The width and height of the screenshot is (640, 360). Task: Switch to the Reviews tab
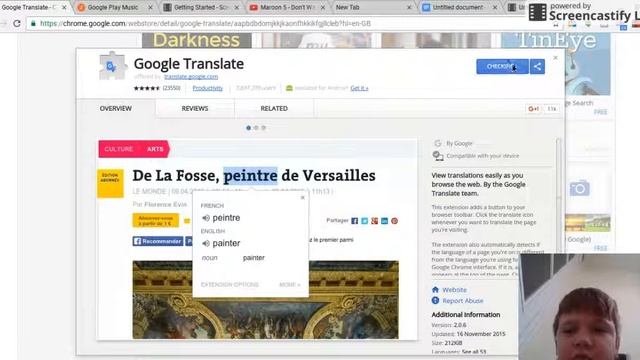[195, 109]
